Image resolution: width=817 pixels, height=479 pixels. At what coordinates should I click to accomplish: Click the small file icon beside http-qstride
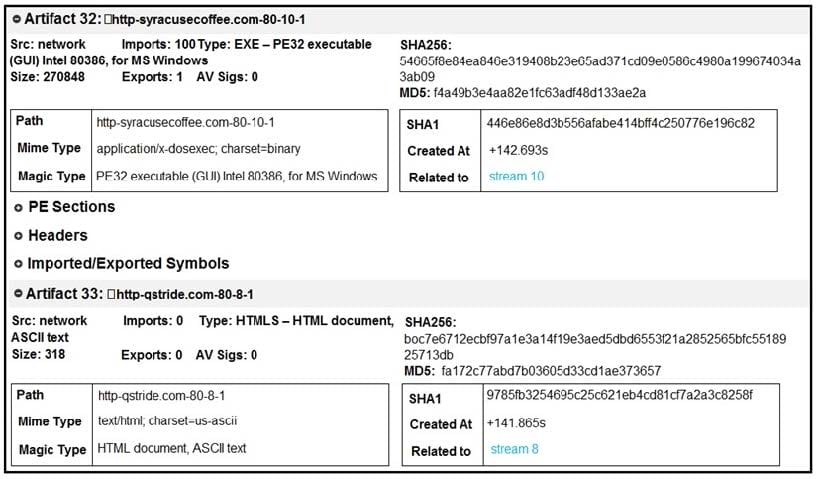[x=109, y=294]
